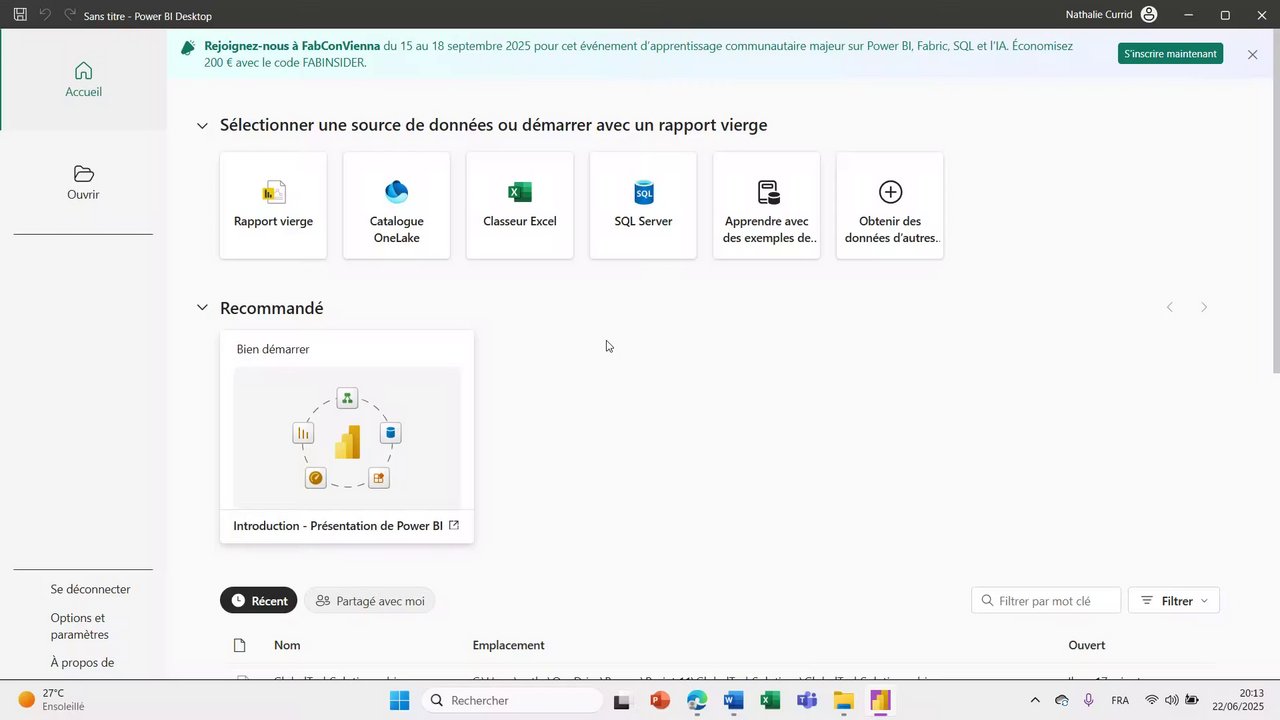Click the FabConVienna megaphone banner icon
Screen dimensions: 1280x720
188,47
